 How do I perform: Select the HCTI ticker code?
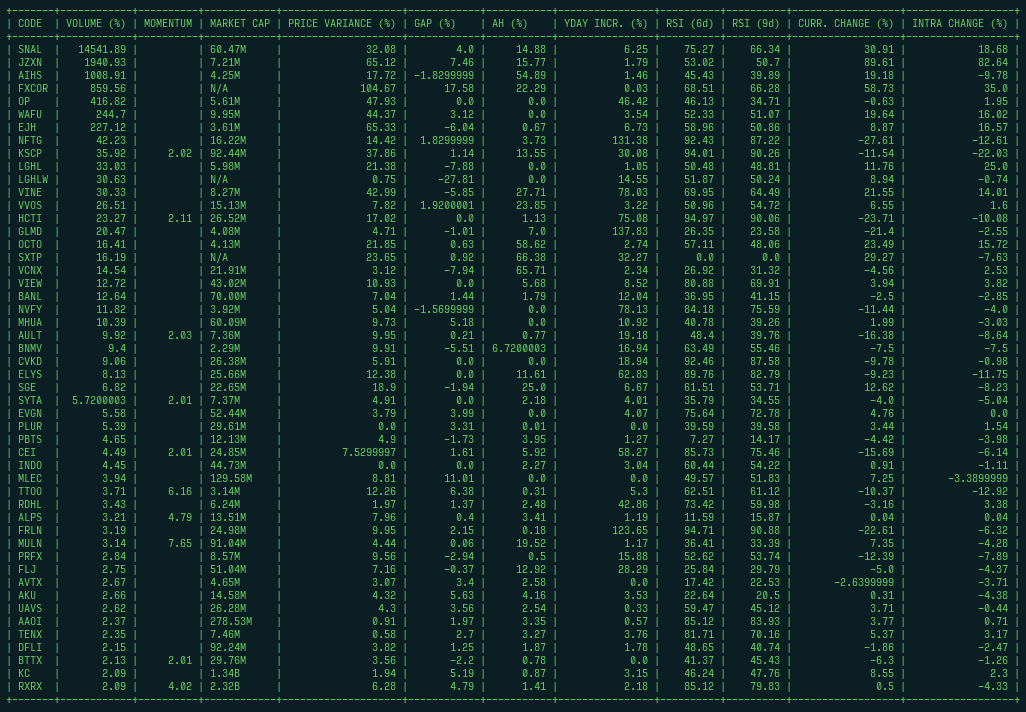30,219
